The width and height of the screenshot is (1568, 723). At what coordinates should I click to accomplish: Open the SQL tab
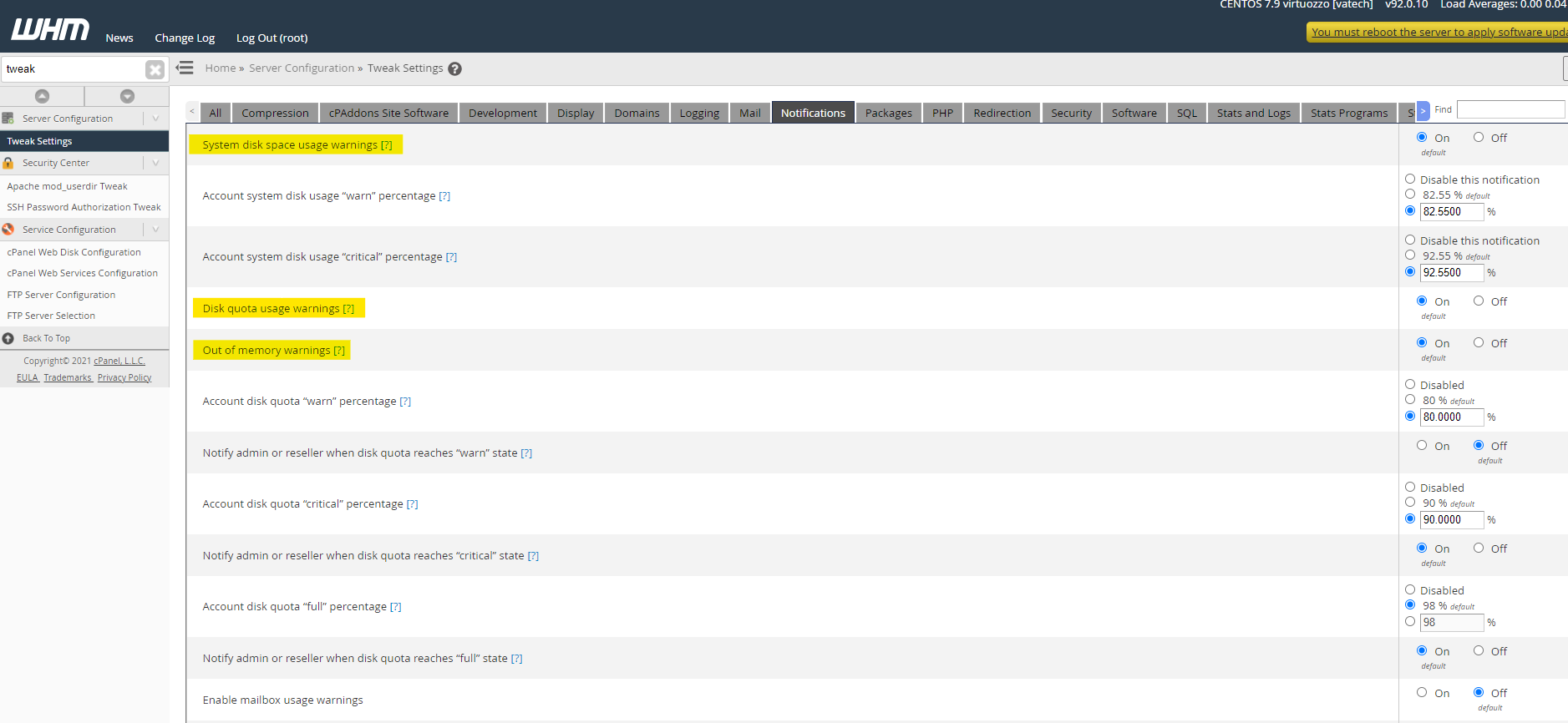(x=1186, y=113)
